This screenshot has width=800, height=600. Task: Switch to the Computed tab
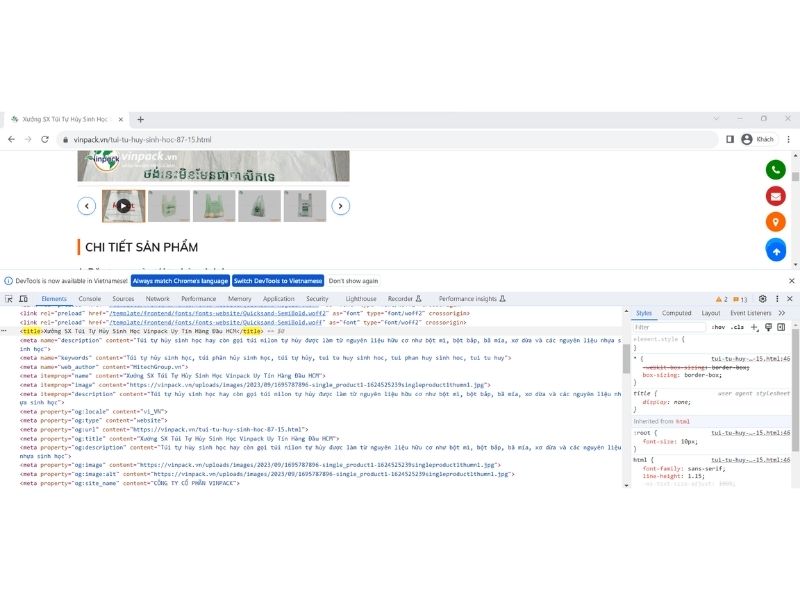(677, 313)
